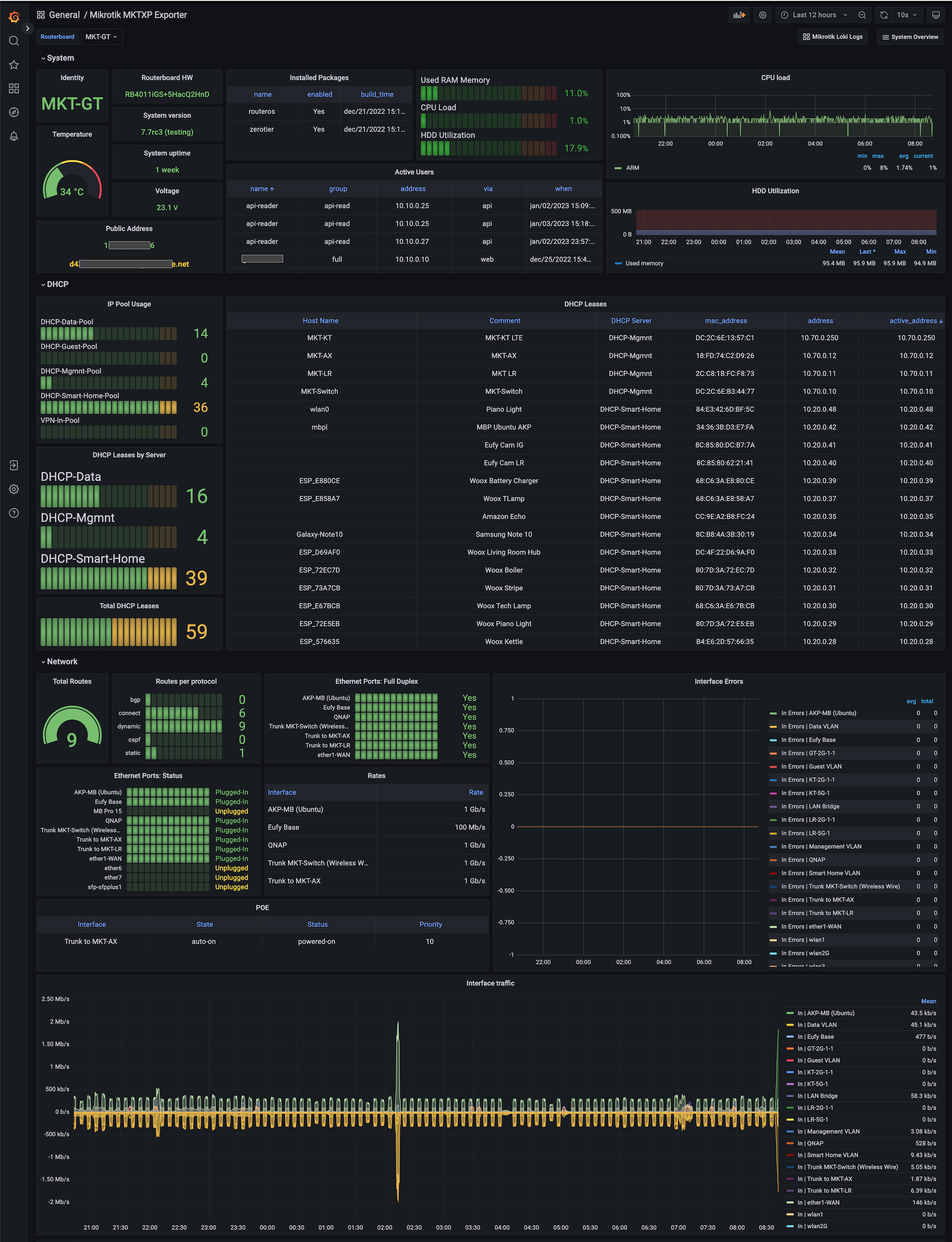The image size is (952, 1242).
Task: Click the Mikrotik MKTXP Exporter title
Action: [138, 15]
